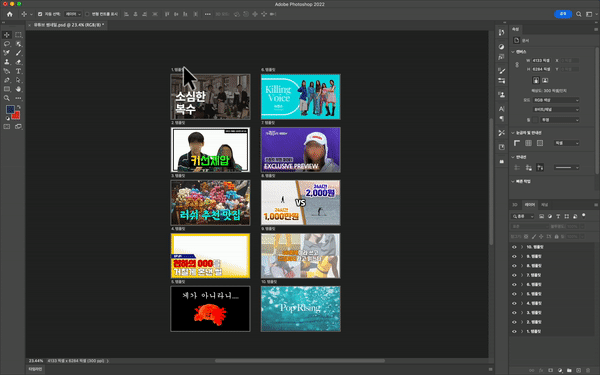Click new adjustment layer icon in Layers panel

pos(560,370)
